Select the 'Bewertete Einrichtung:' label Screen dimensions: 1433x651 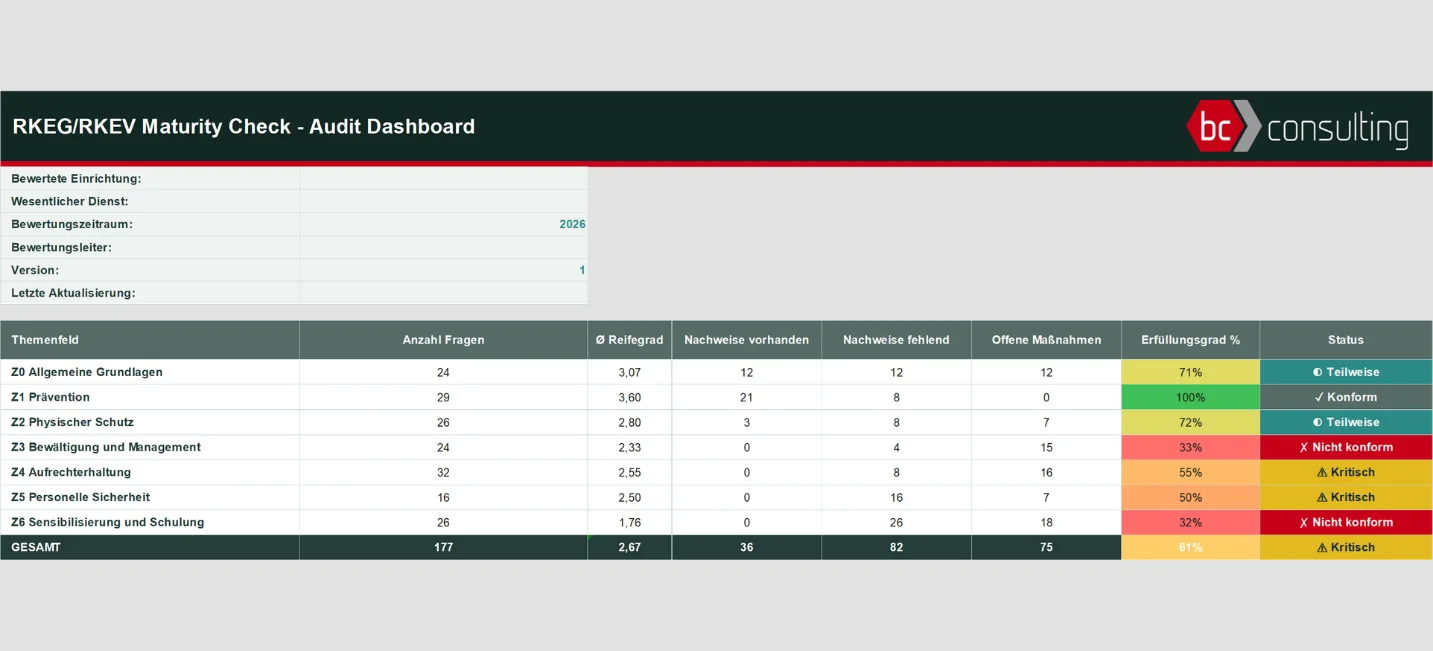point(76,179)
